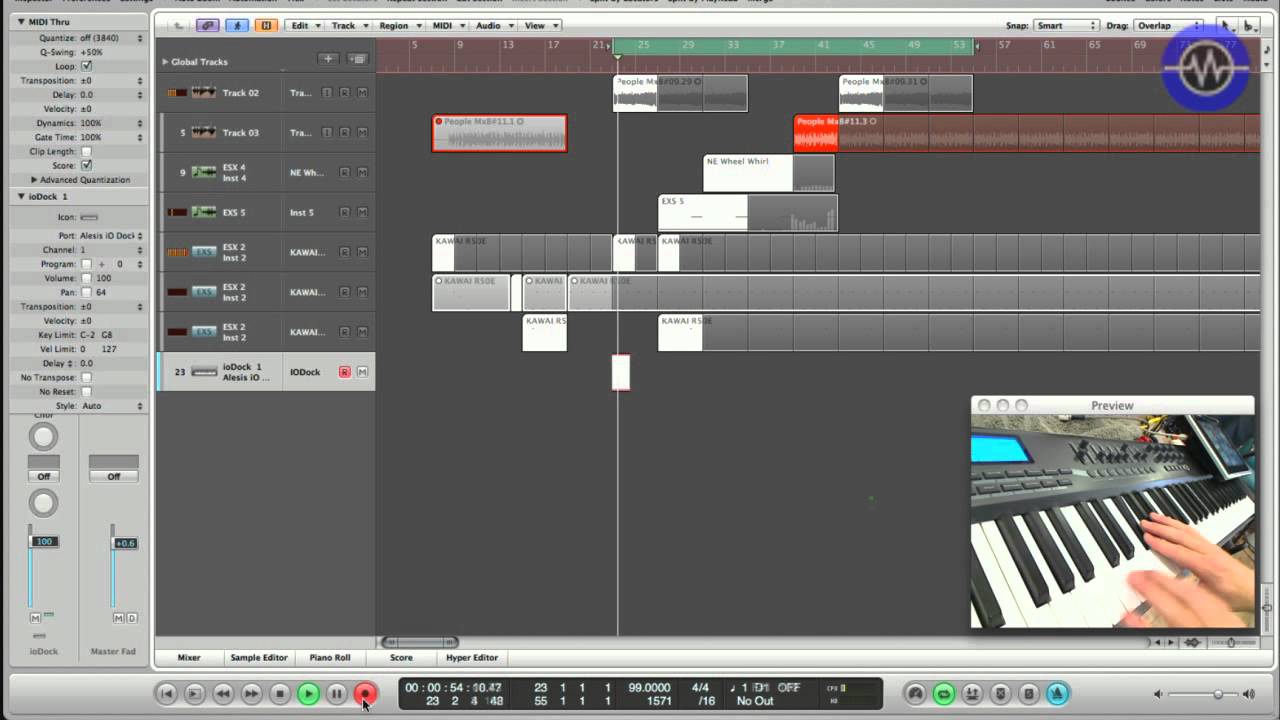
Task: Enable the Volume checkbox in ioDock inspector
Action: click(x=86, y=278)
